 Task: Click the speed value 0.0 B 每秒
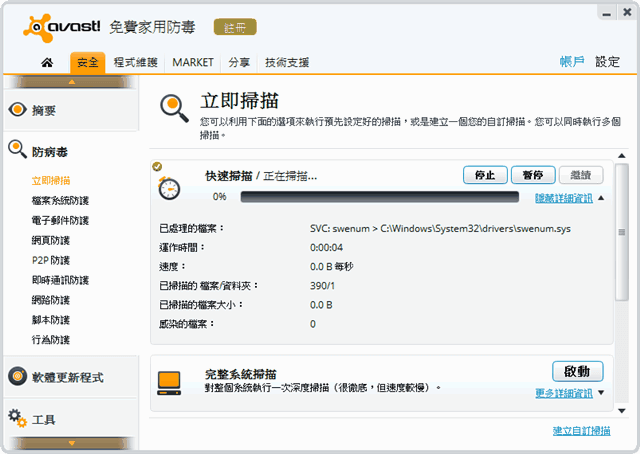pyautogui.click(x=331, y=266)
